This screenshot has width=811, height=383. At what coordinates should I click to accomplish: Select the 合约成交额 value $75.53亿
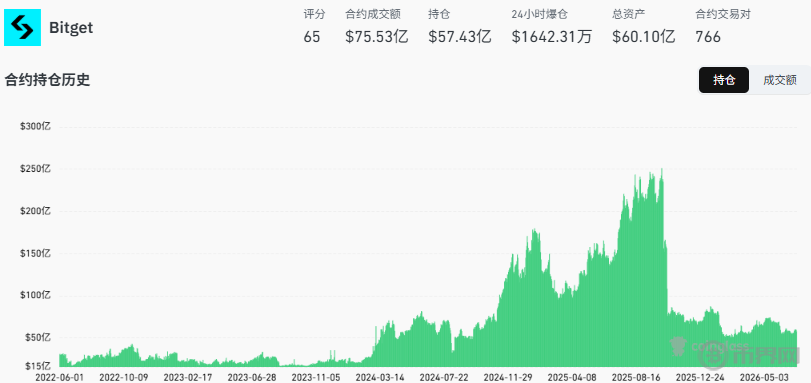(377, 37)
